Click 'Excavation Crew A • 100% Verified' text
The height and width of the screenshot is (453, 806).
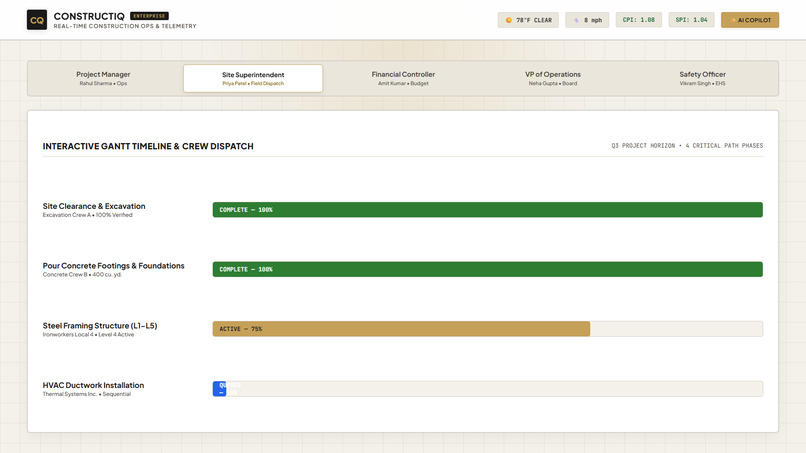pos(87,215)
